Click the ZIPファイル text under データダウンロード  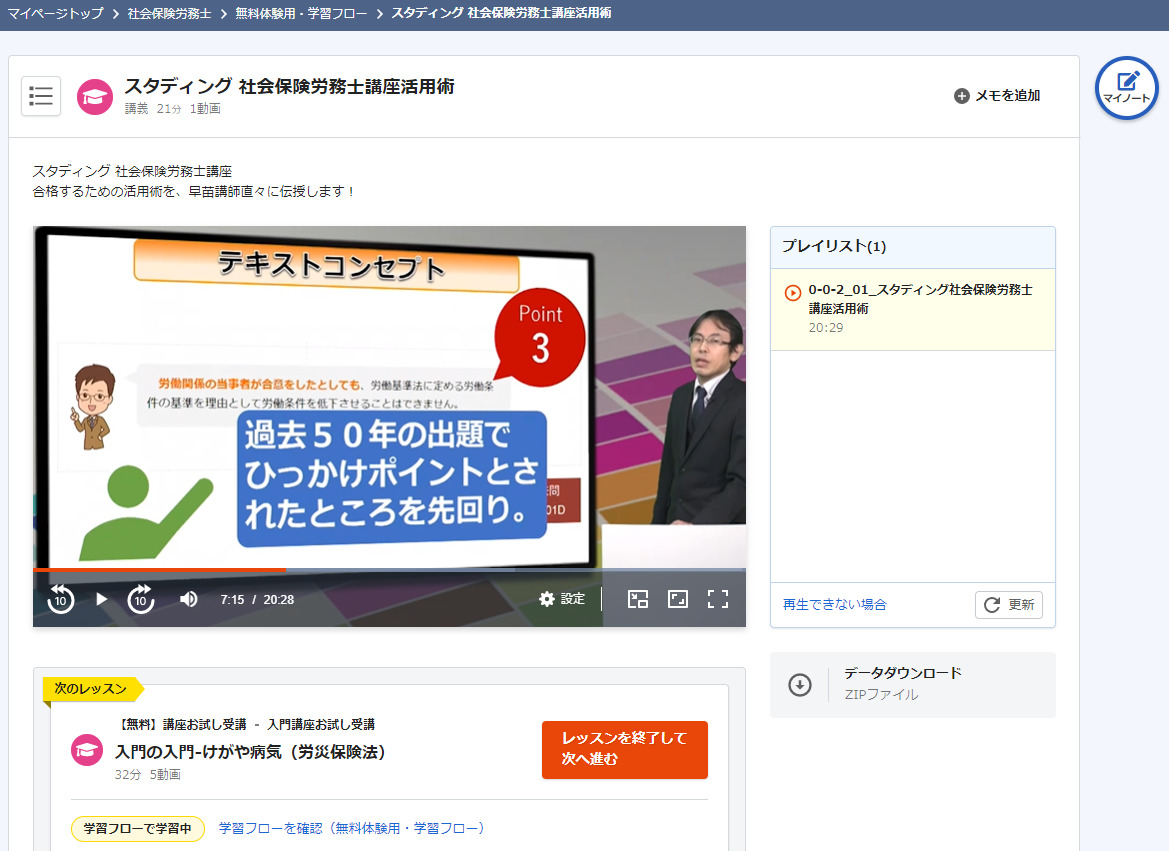coord(881,694)
